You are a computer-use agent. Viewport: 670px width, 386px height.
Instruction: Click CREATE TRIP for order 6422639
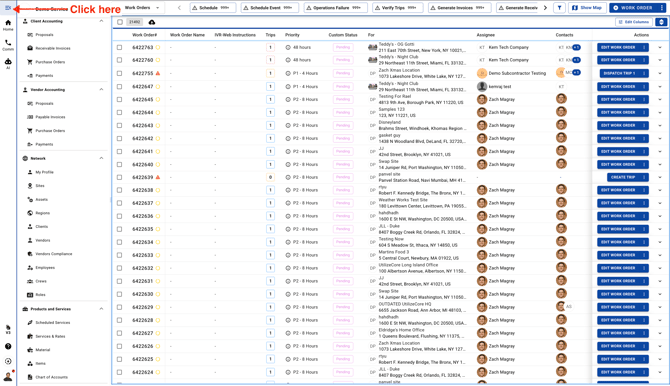click(628, 177)
